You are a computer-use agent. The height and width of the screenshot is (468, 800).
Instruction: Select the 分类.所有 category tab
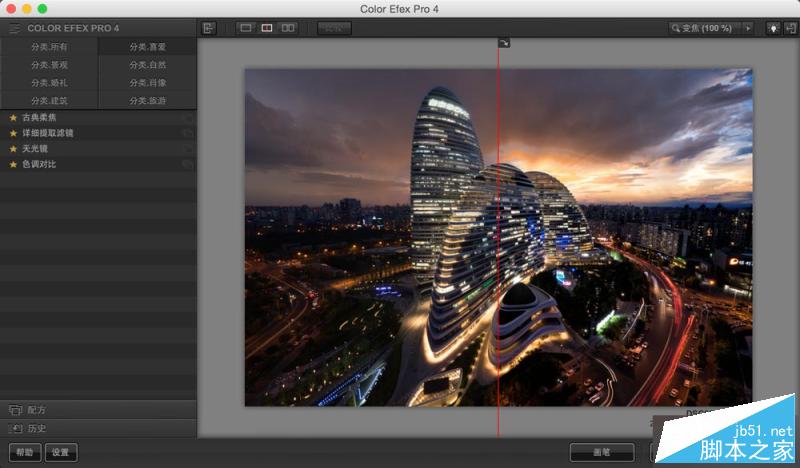[49, 47]
